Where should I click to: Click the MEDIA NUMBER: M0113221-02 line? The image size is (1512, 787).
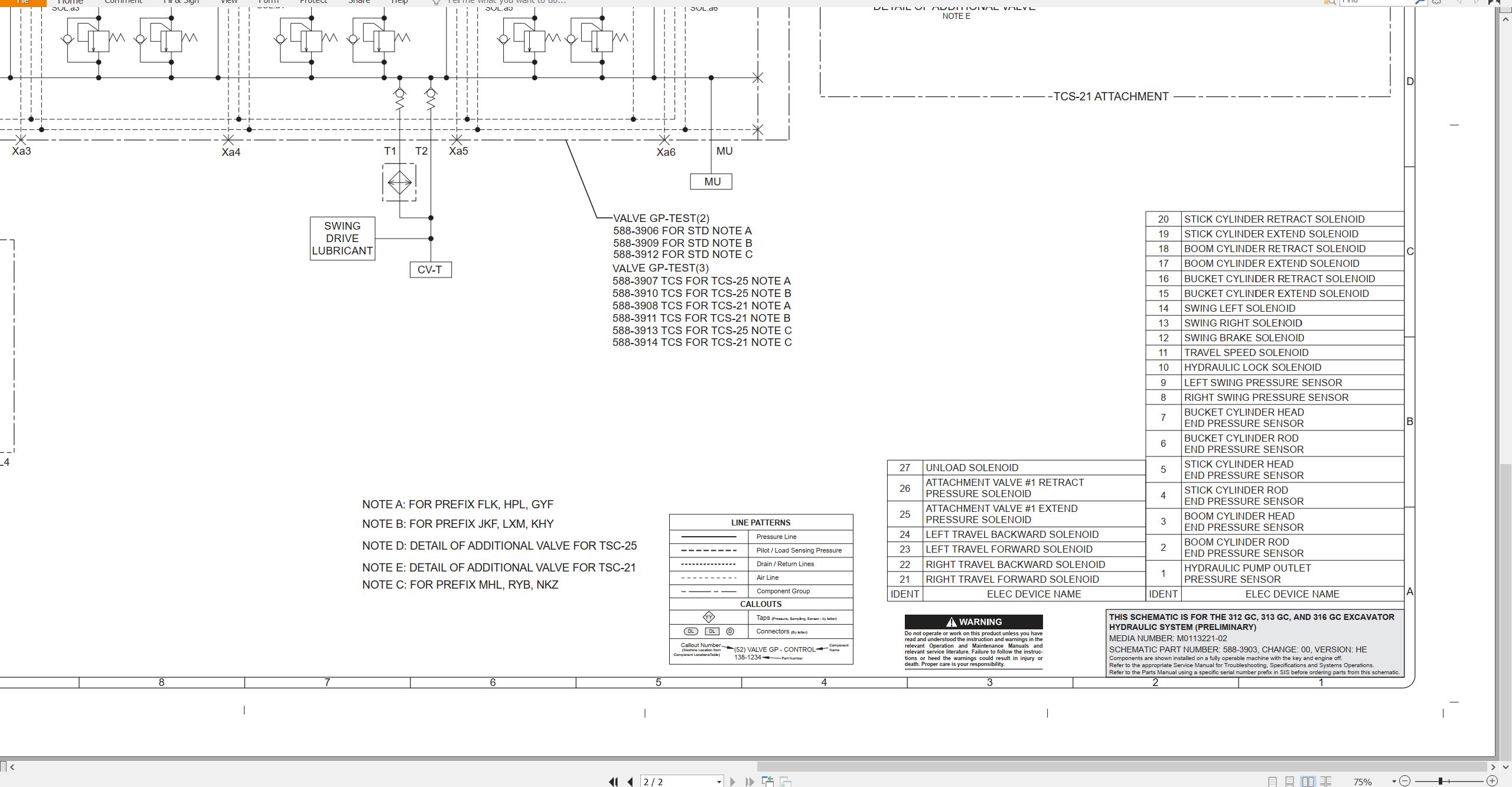[x=1168, y=639]
